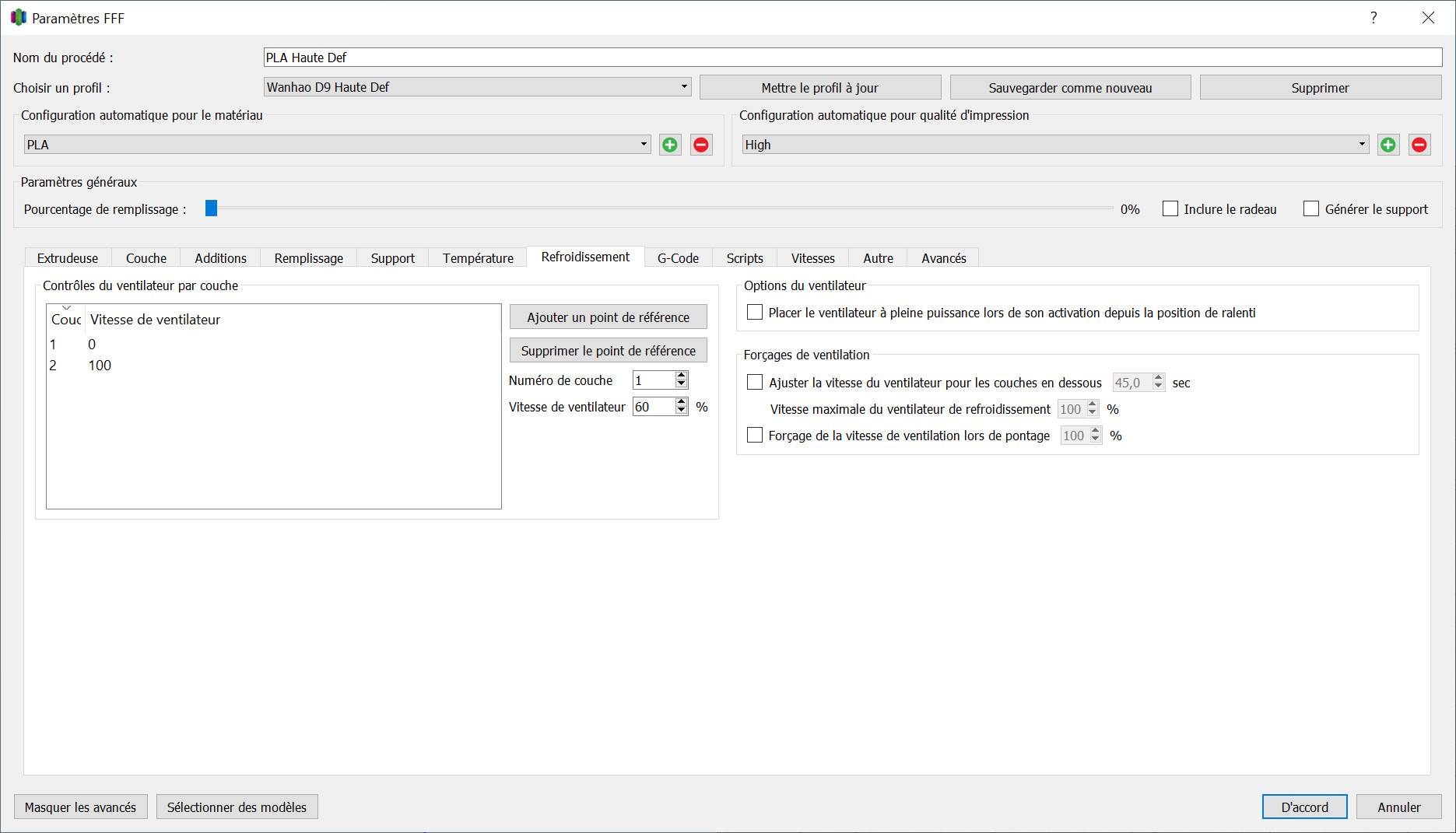Viewport: 1456px width, 833px height.
Task: Click Ajouter un point de référence
Action: (x=608, y=317)
